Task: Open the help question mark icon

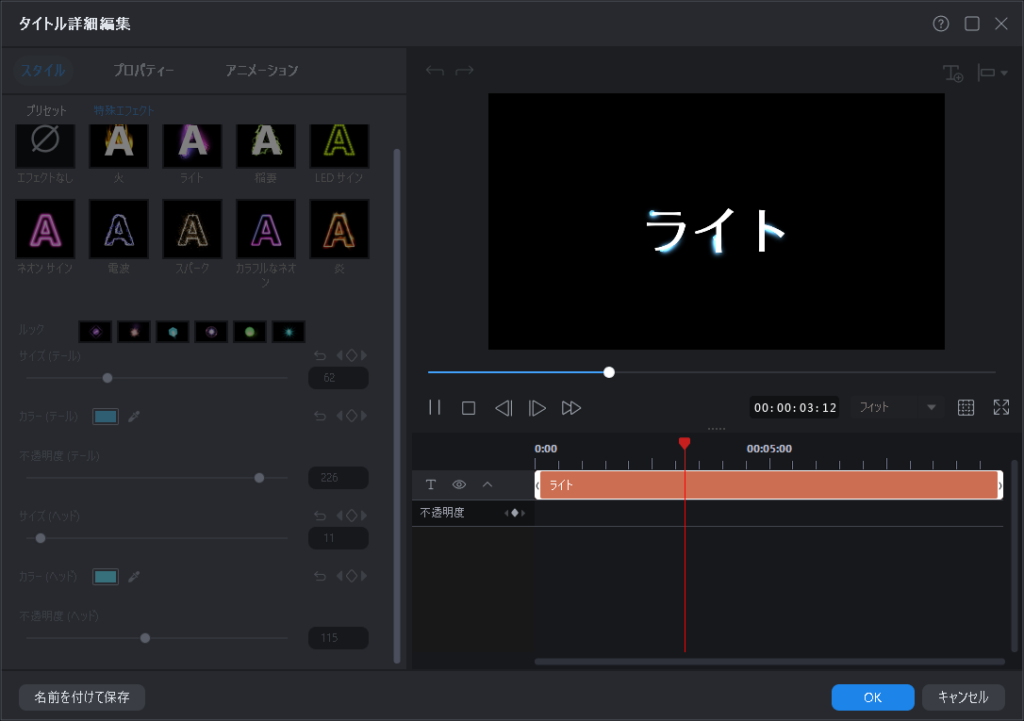Action: coord(940,24)
